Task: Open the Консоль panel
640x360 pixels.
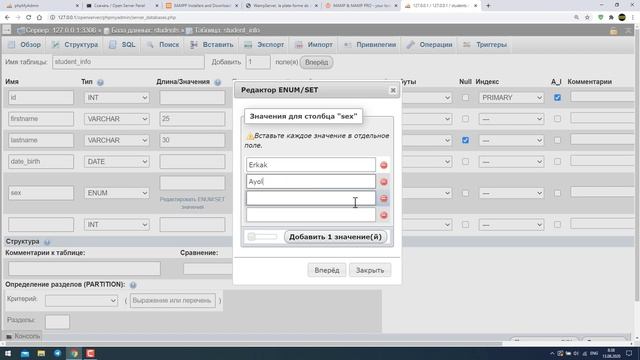Action: click(23, 336)
